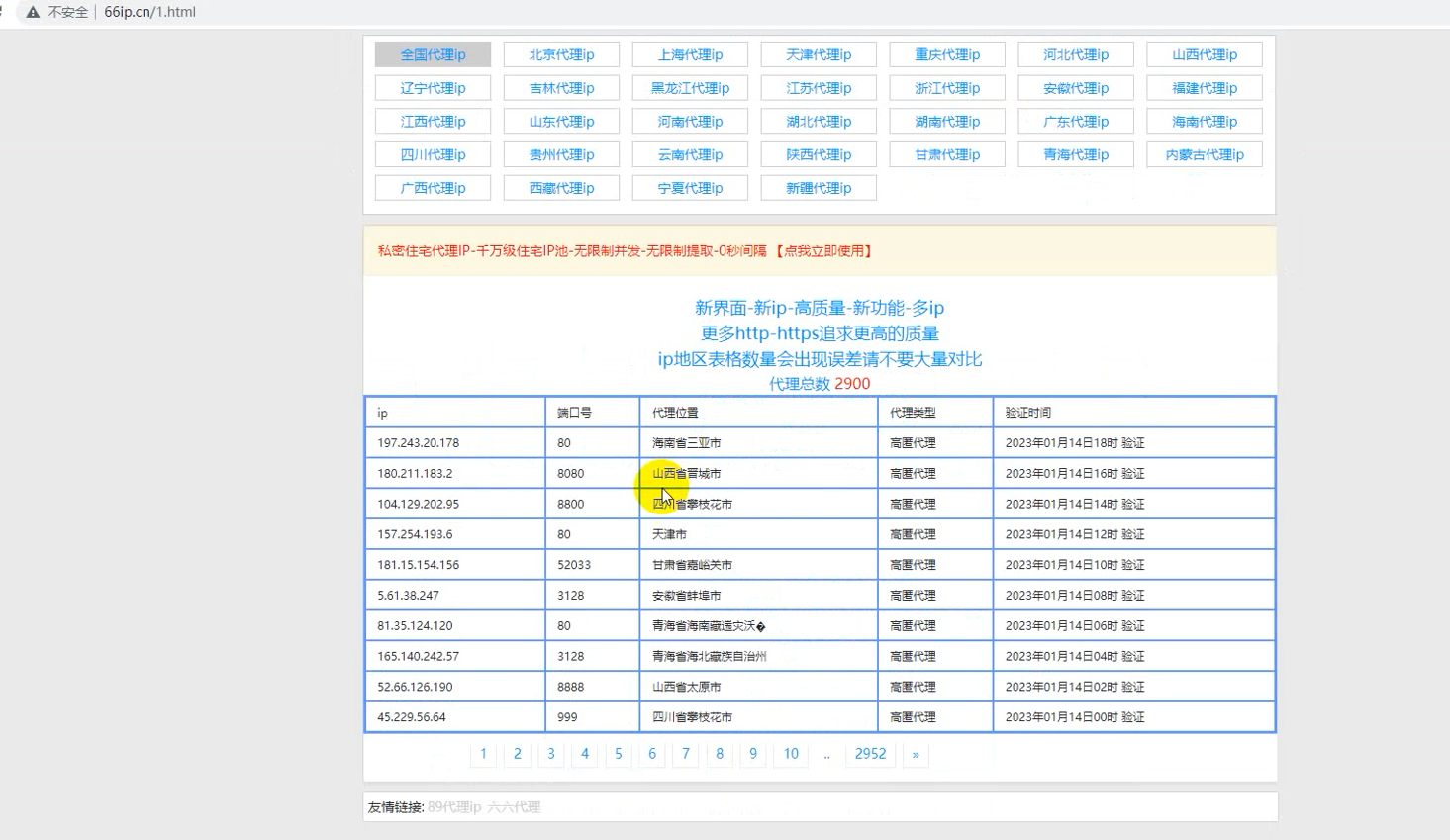Click the 广西代理ip link
This screenshot has height=840, width=1450.
click(x=433, y=188)
